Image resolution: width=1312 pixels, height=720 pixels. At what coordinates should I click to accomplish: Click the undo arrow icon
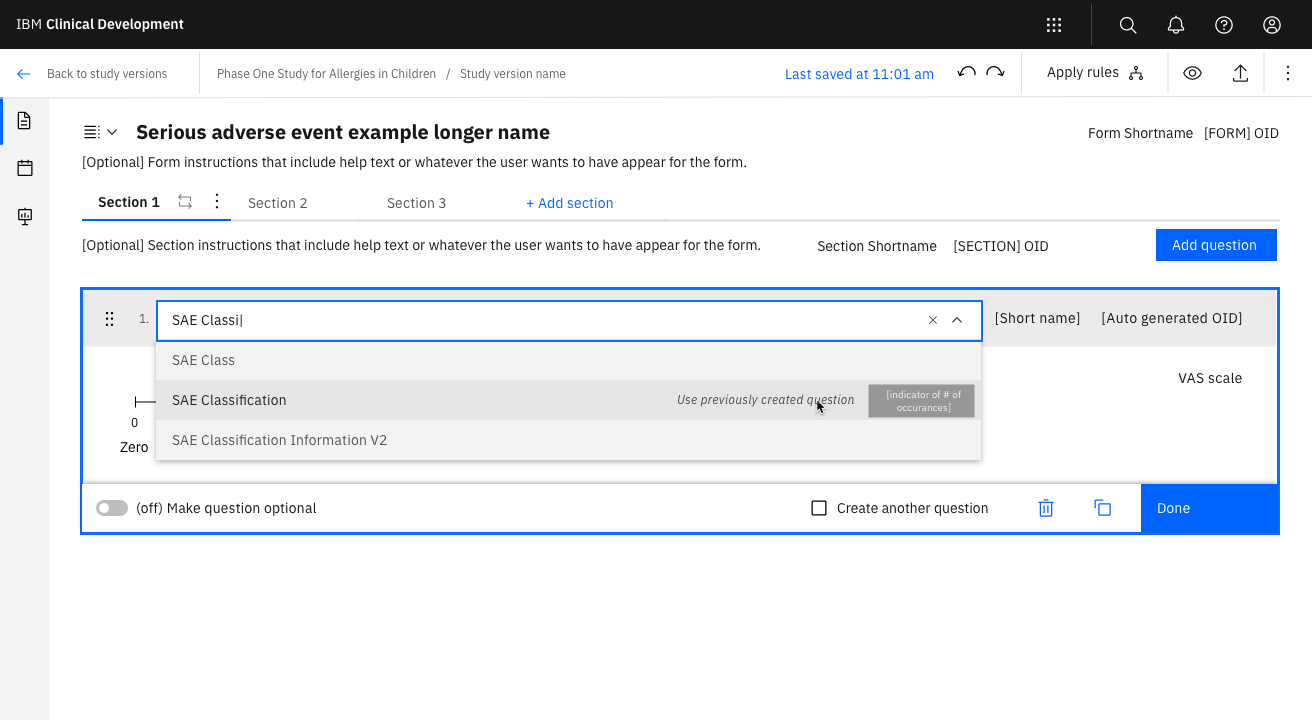[966, 73]
